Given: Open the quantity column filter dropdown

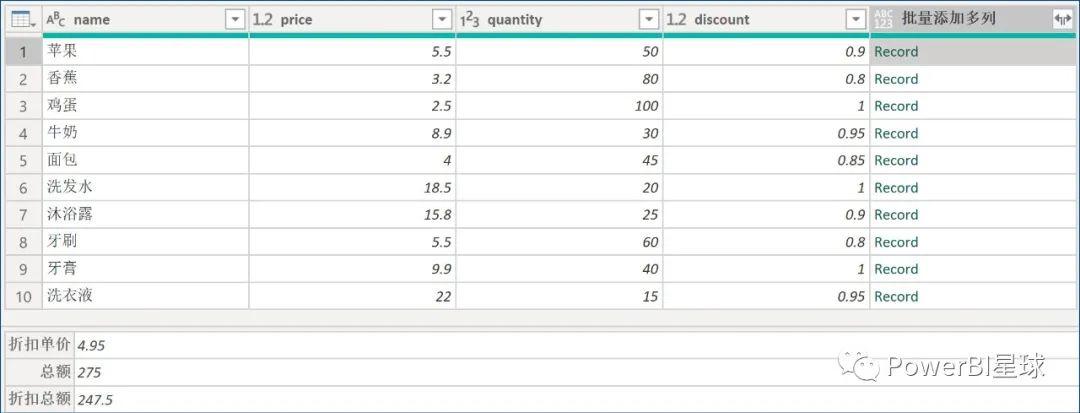Looking at the screenshot, I should point(649,20).
